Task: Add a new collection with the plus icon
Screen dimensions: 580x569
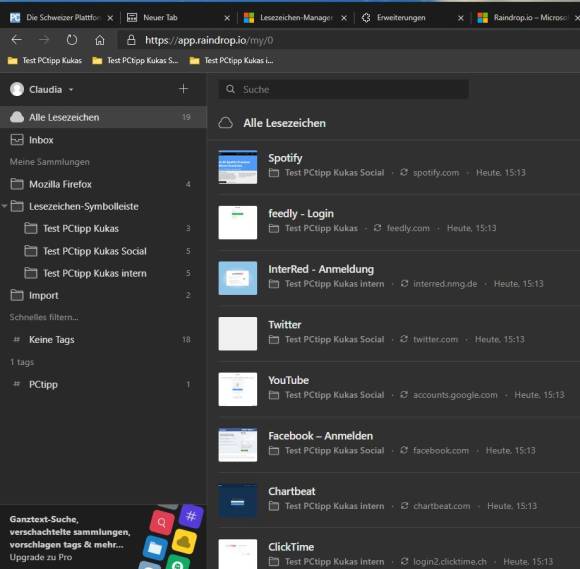Action: 183,89
